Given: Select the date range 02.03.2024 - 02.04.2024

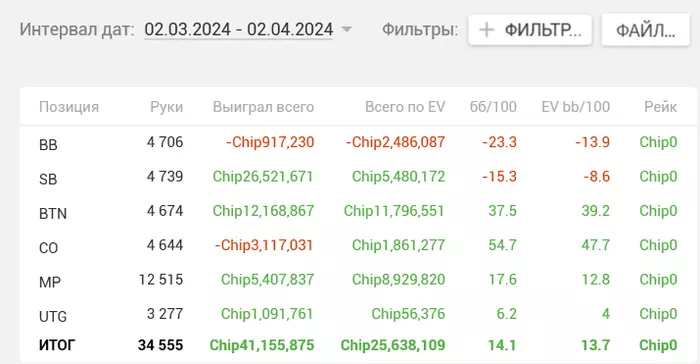Looking at the screenshot, I should [x=238, y=29].
